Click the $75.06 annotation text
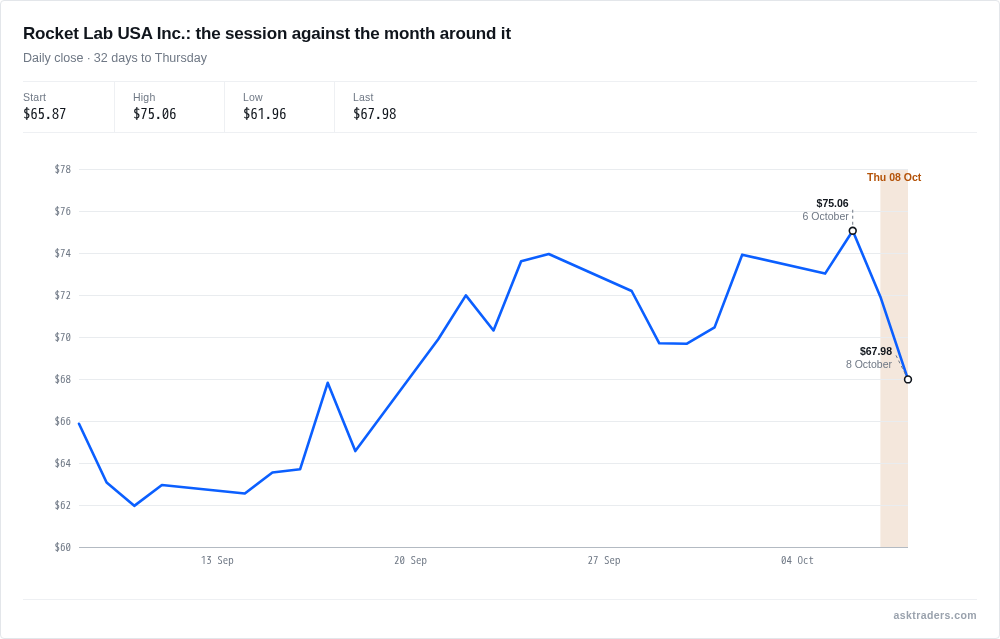 point(832,203)
